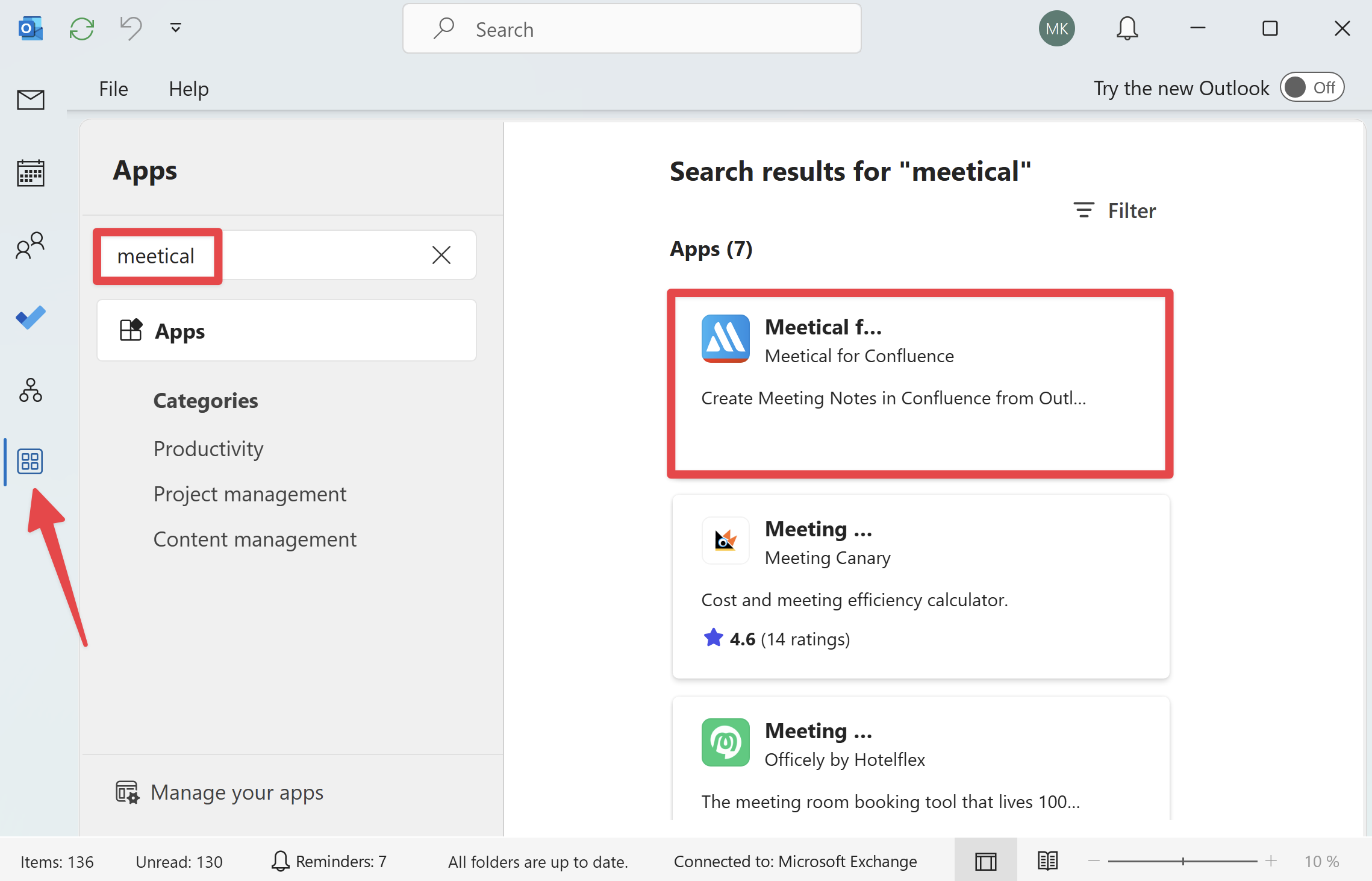Screen dimensions: 1372x881
Task: Select the Project management category
Action: (250, 494)
